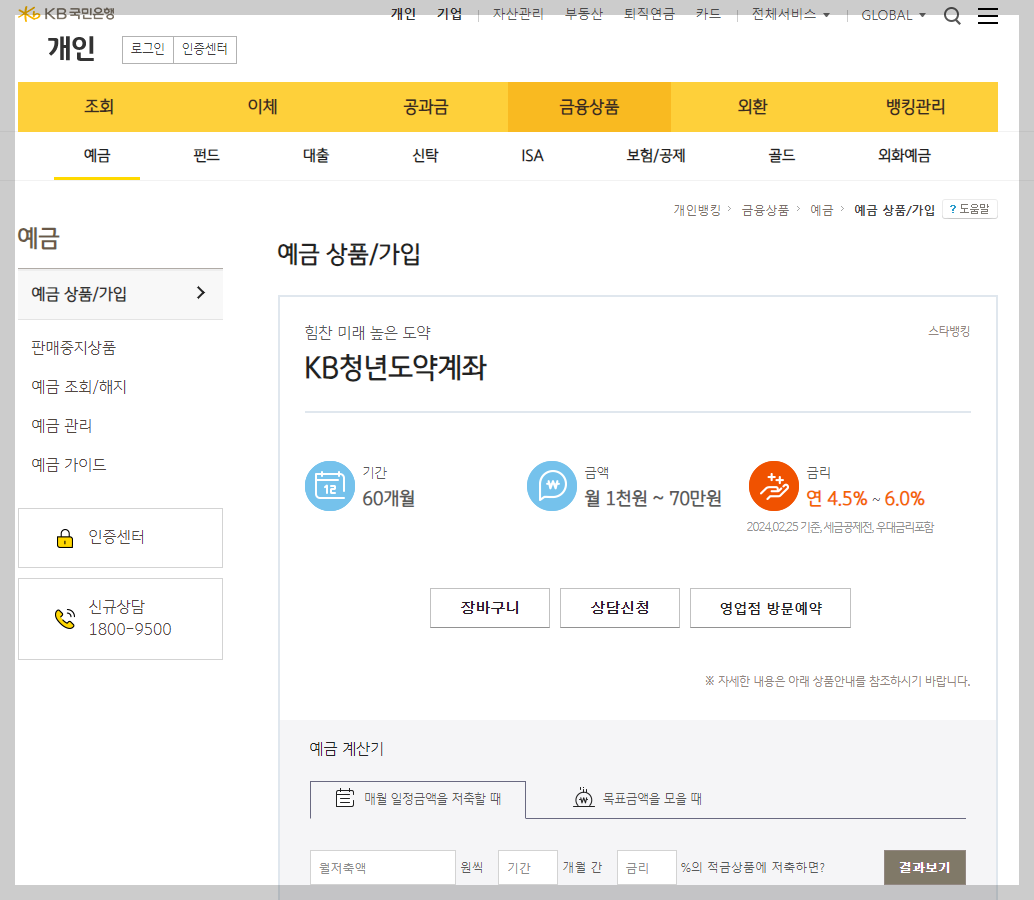Click the orange 금리 hand icon
The width and height of the screenshot is (1034, 900).
coord(774,486)
